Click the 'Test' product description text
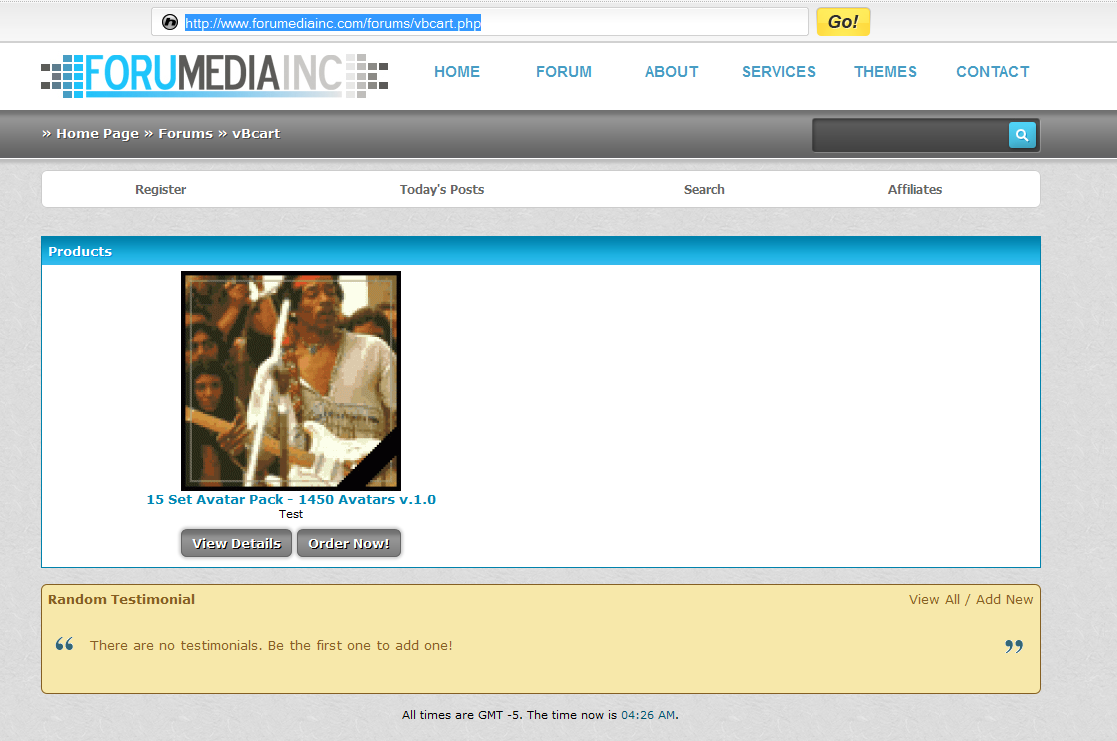 click(x=291, y=514)
